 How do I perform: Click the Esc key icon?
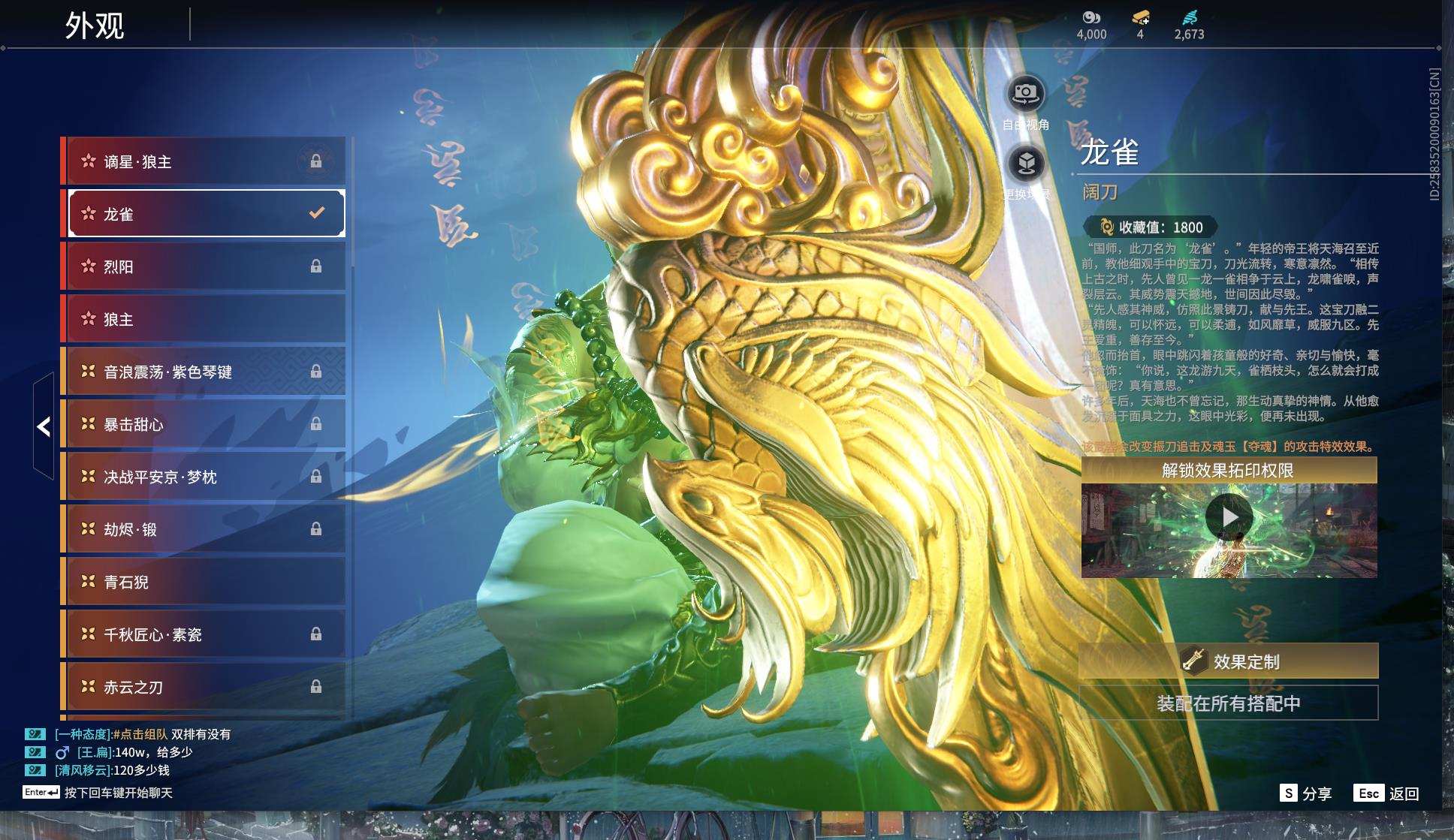[1368, 793]
